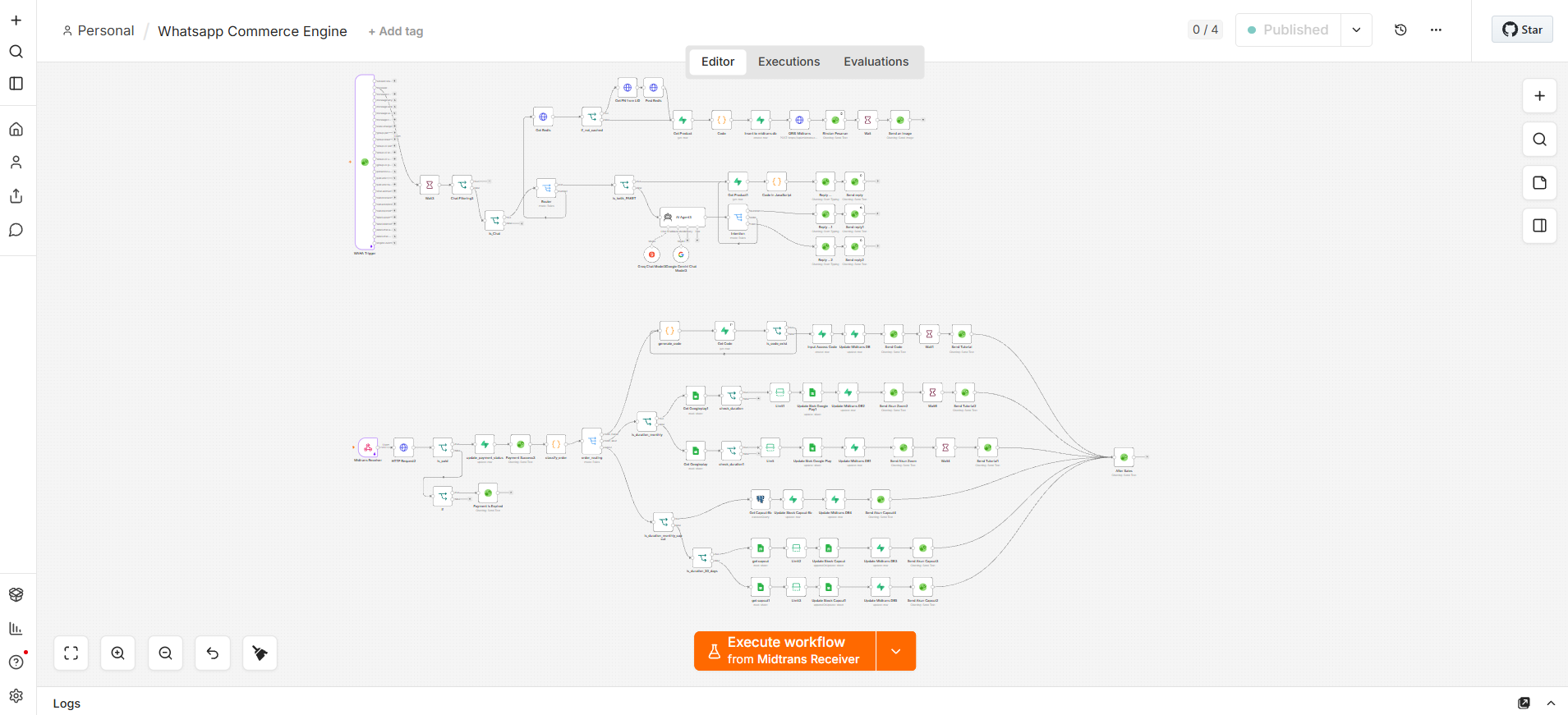Open the insights bar chart icon in sidebar
The height and width of the screenshot is (715, 1568).
point(16,628)
